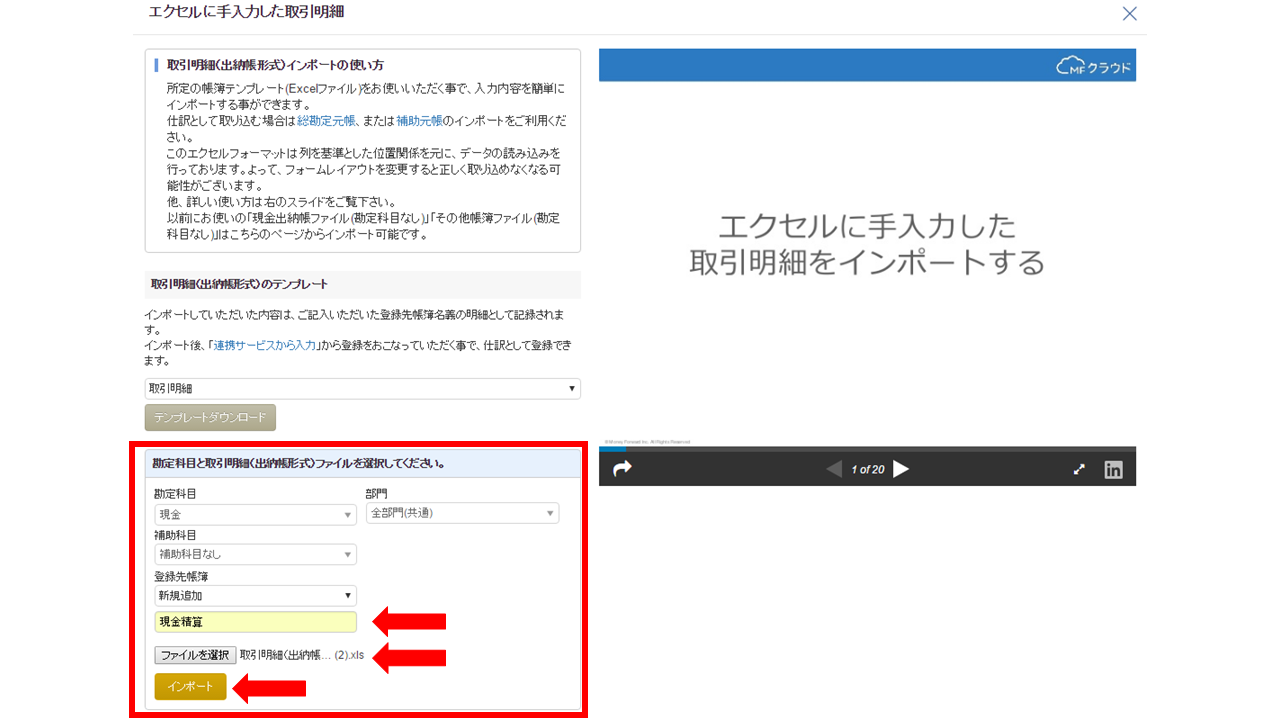Click the slide progress bar
The width and height of the screenshot is (1280, 720).
click(x=867, y=449)
